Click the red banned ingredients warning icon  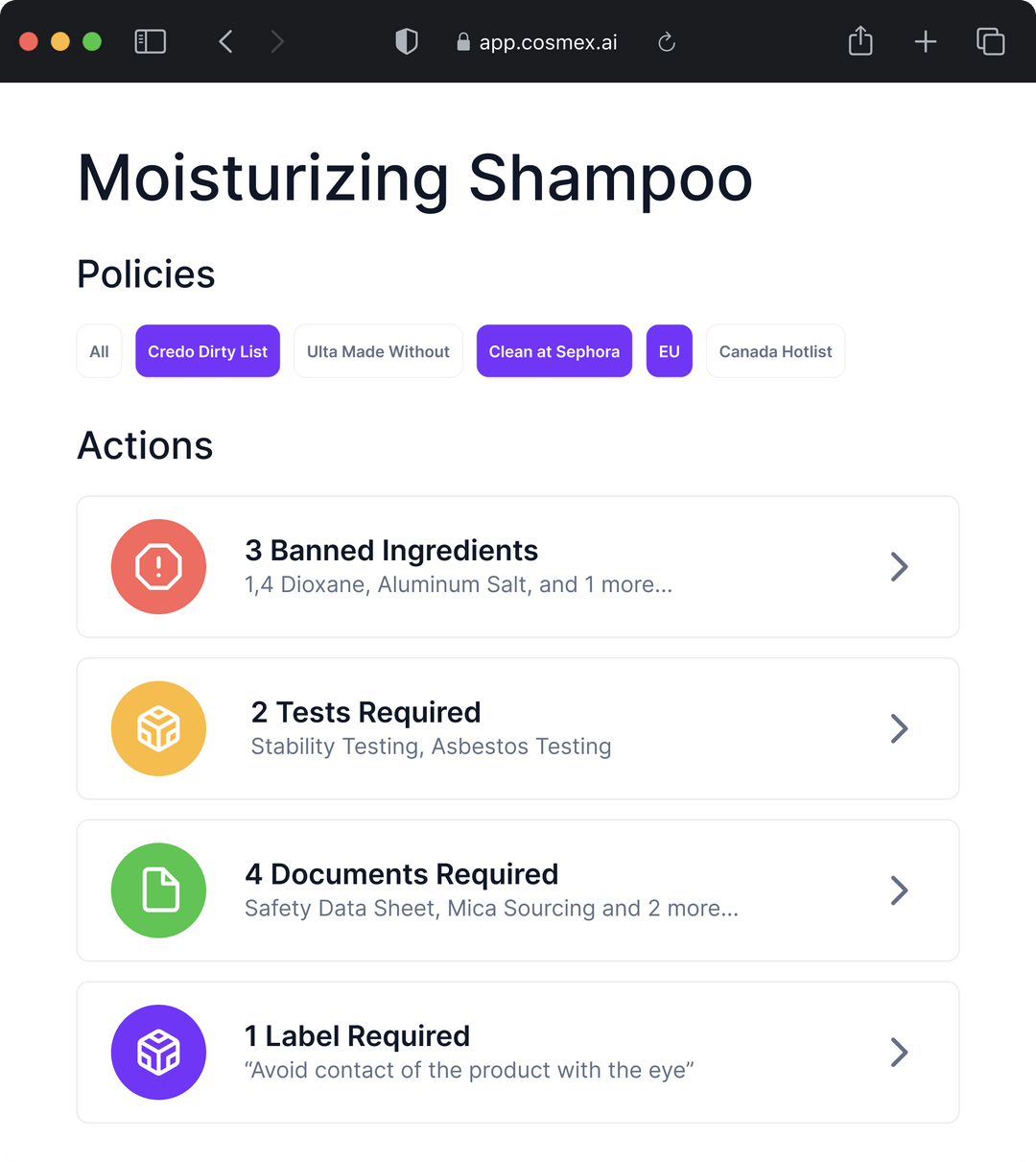coord(158,566)
